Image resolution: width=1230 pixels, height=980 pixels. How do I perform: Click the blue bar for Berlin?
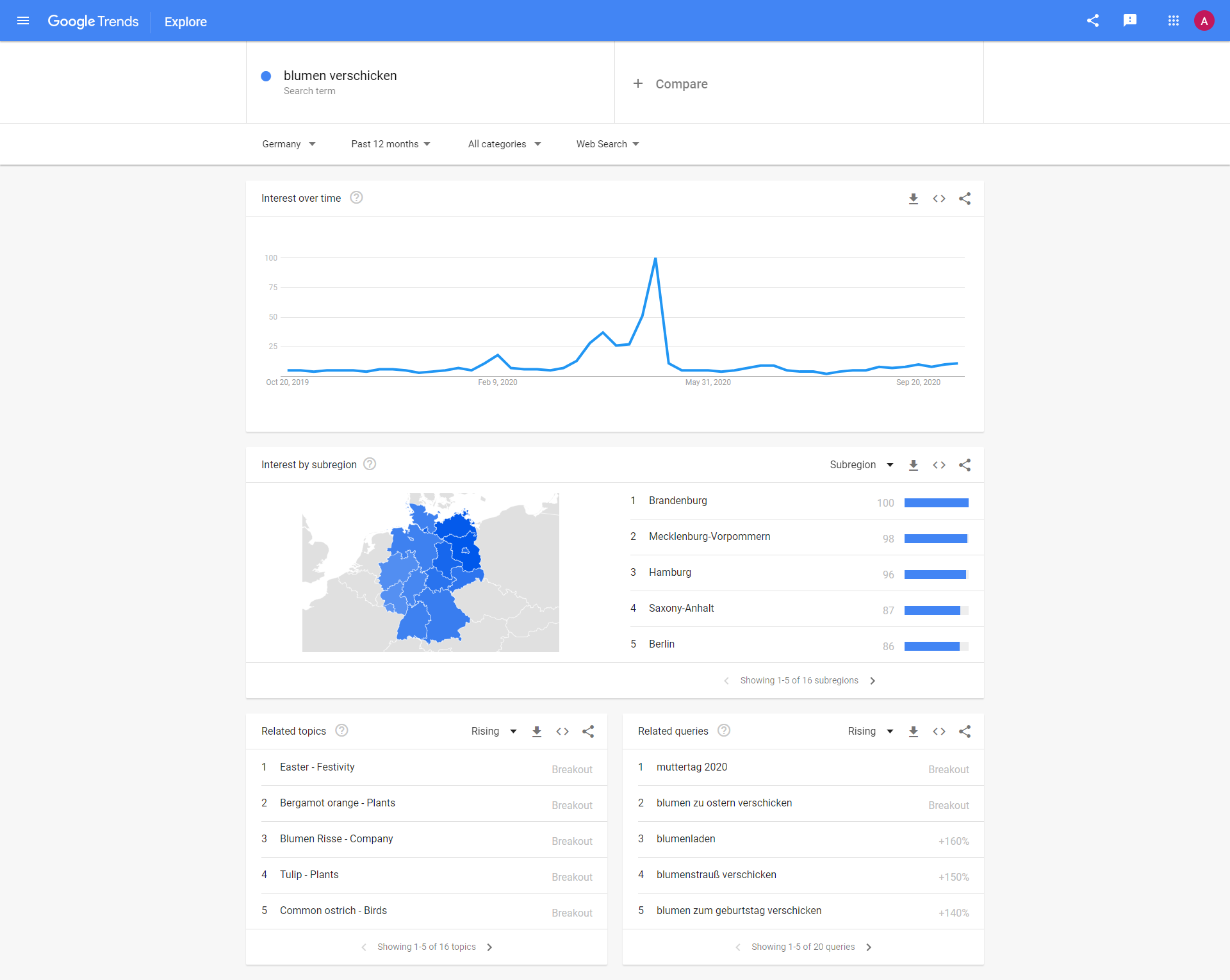pos(932,646)
